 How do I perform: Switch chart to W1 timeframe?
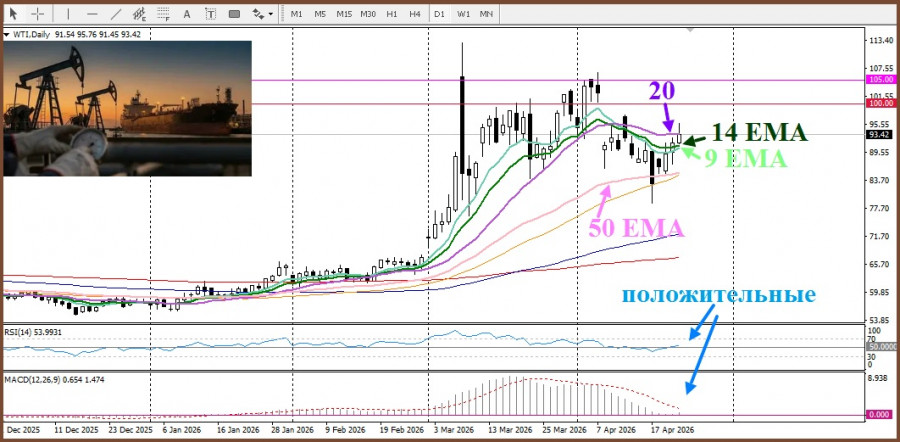tap(463, 14)
